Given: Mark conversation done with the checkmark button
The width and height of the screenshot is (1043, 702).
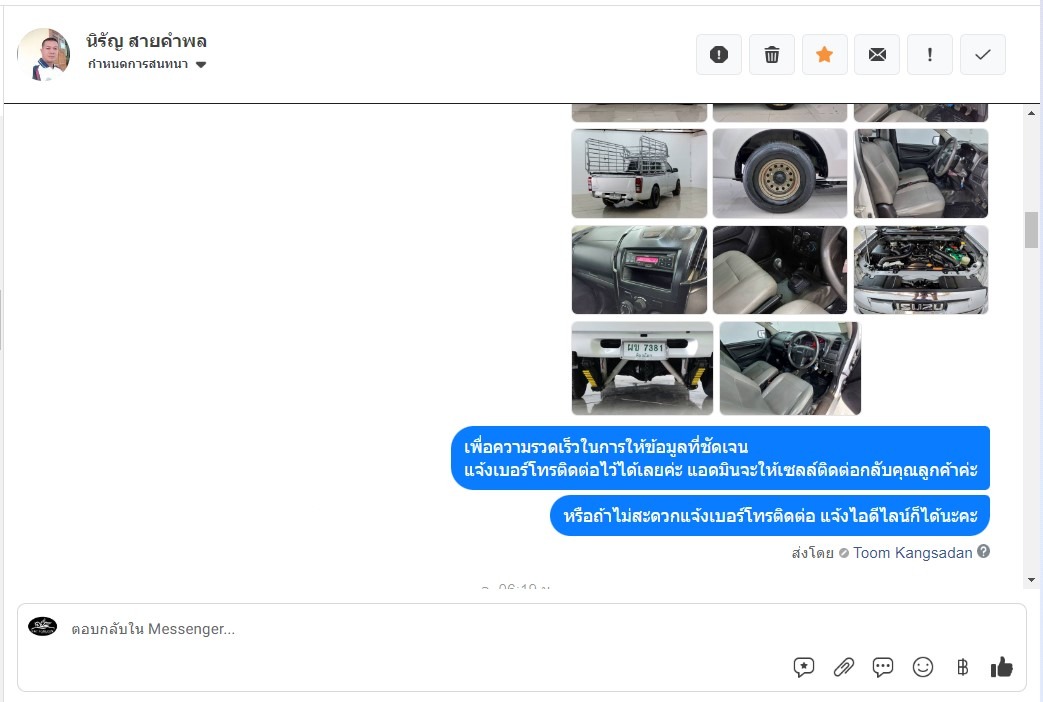Looking at the screenshot, I should 982,55.
